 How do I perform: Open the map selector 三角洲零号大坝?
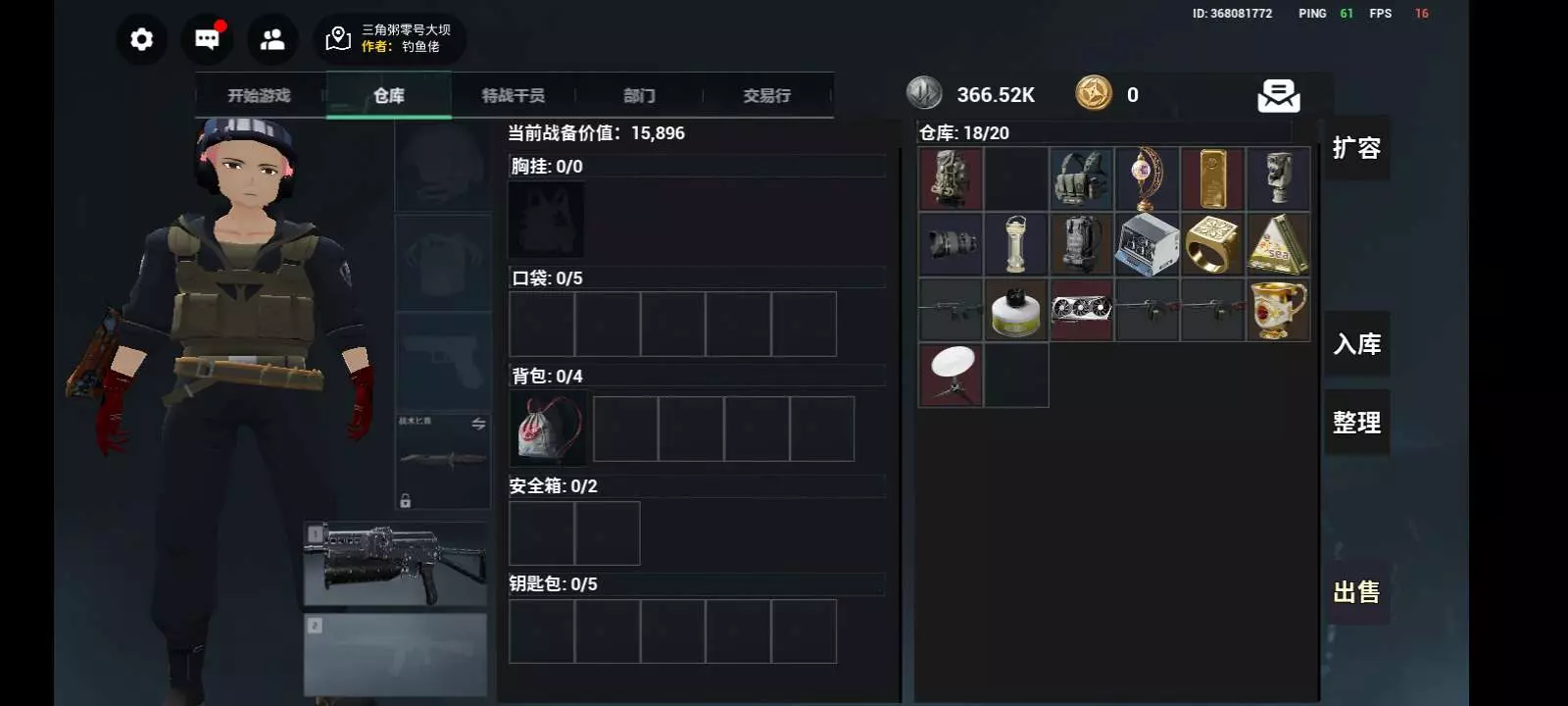coord(390,39)
